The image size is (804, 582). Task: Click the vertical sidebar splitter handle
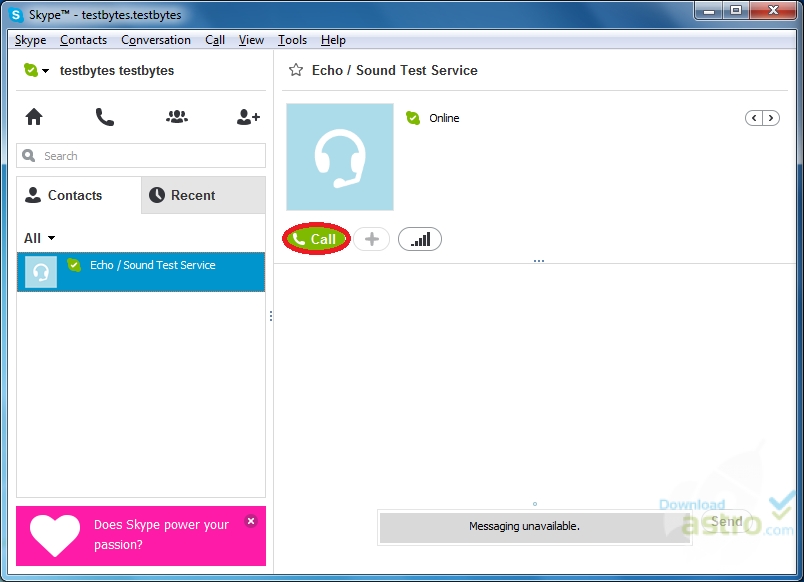pyautogui.click(x=271, y=316)
